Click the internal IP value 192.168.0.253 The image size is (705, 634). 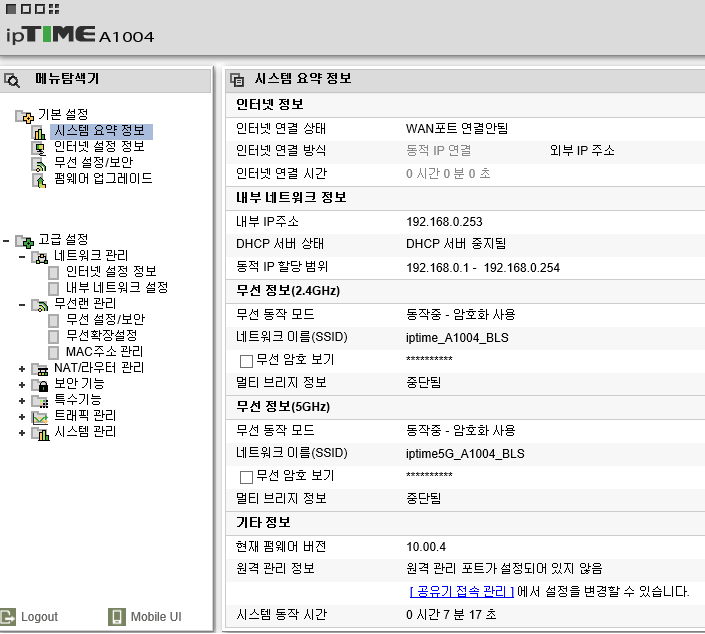click(x=444, y=222)
